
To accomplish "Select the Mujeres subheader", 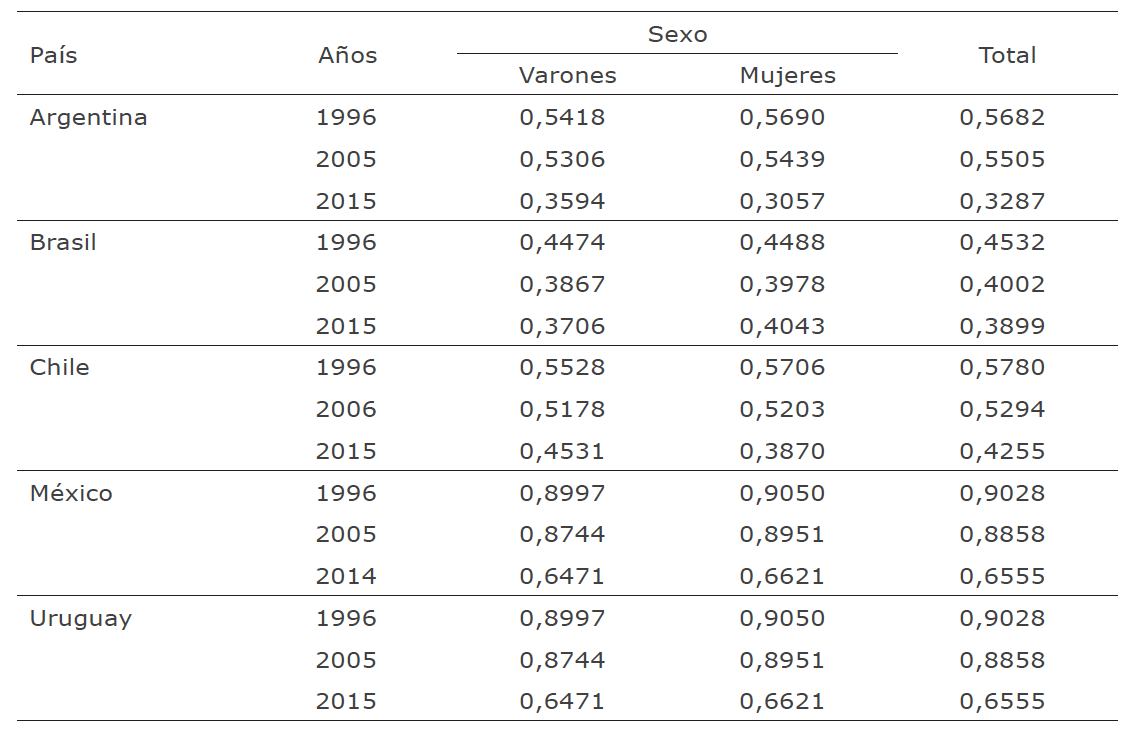I will 787,75.
